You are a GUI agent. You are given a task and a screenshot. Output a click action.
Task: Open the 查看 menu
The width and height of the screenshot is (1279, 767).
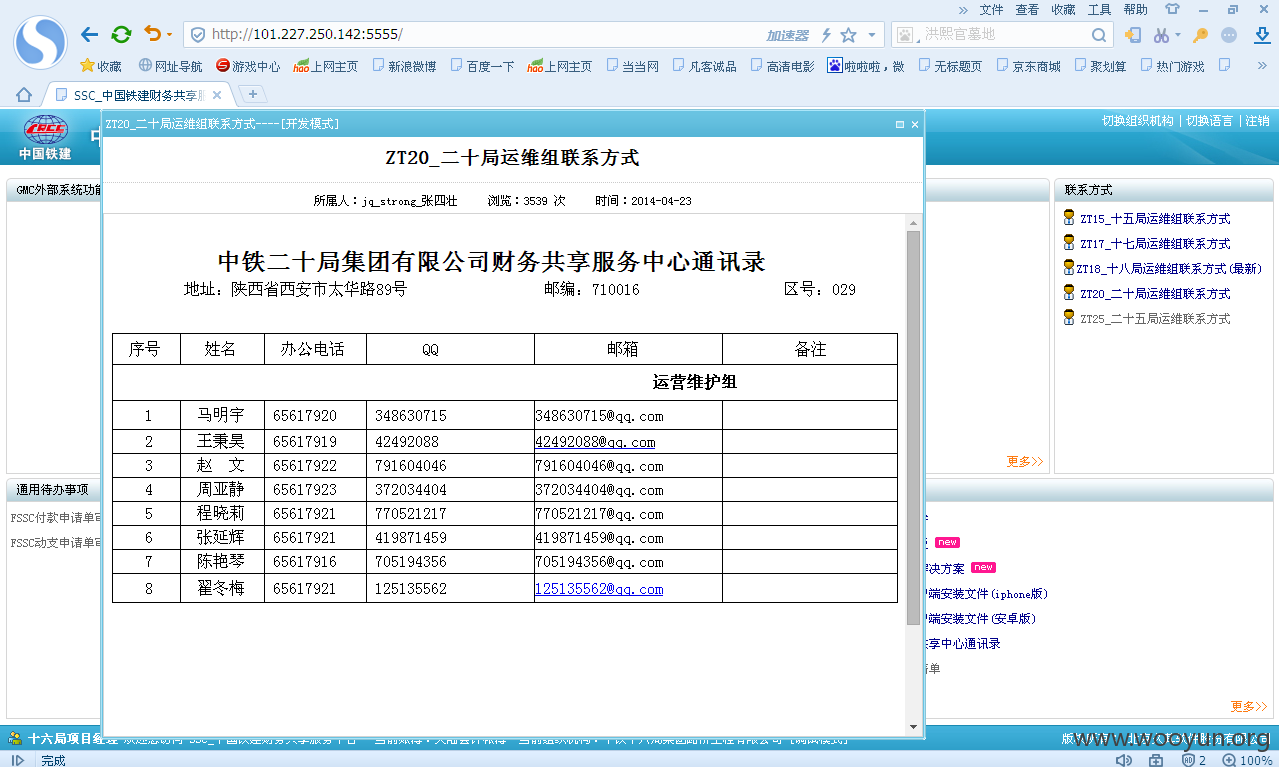click(x=1027, y=9)
